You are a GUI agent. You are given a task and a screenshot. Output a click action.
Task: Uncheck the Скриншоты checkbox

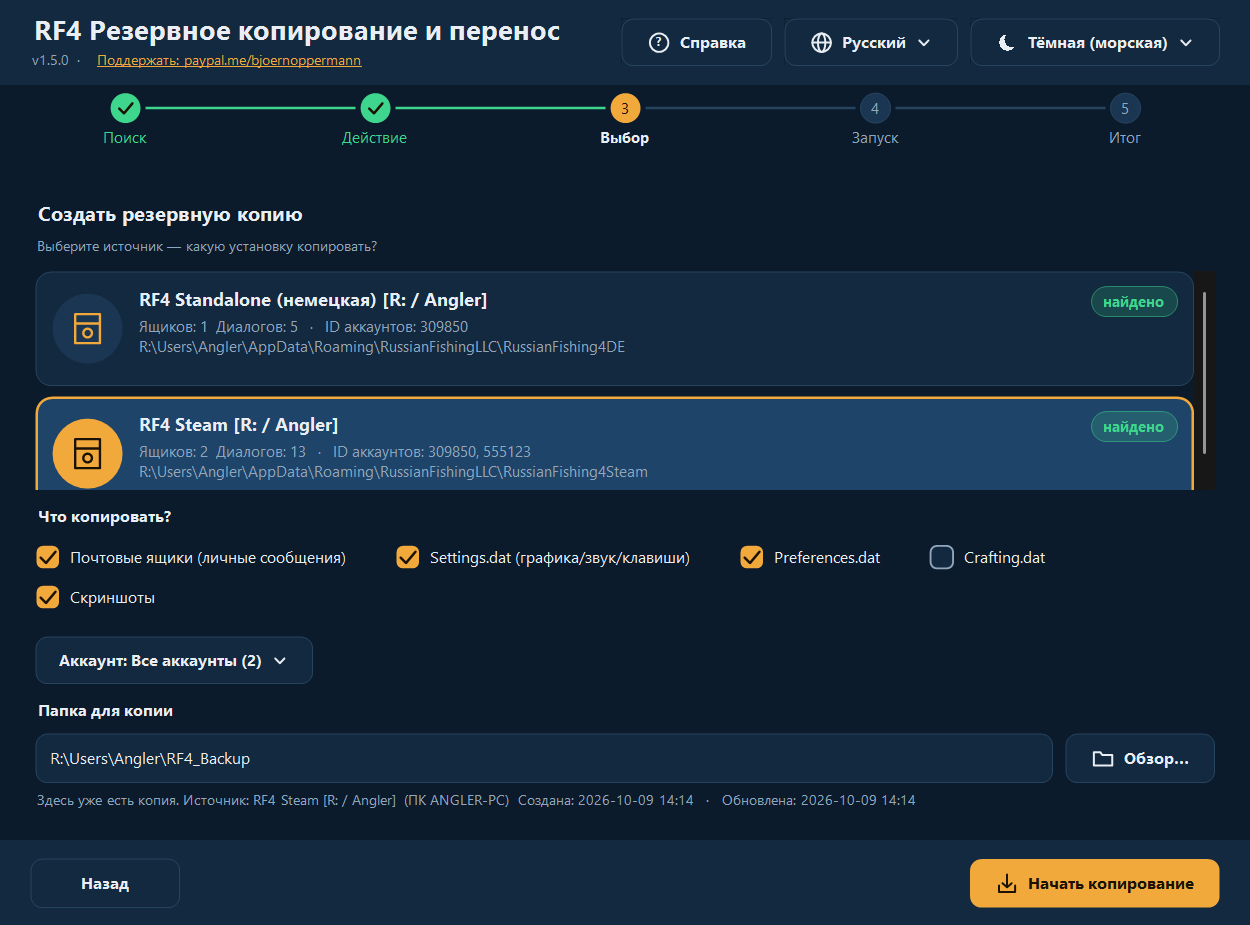tap(48, 597)
